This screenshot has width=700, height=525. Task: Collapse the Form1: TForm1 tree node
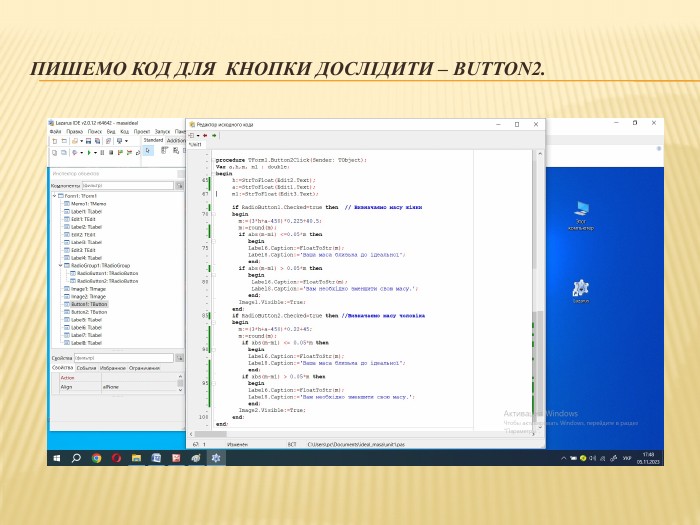(54, 196)
